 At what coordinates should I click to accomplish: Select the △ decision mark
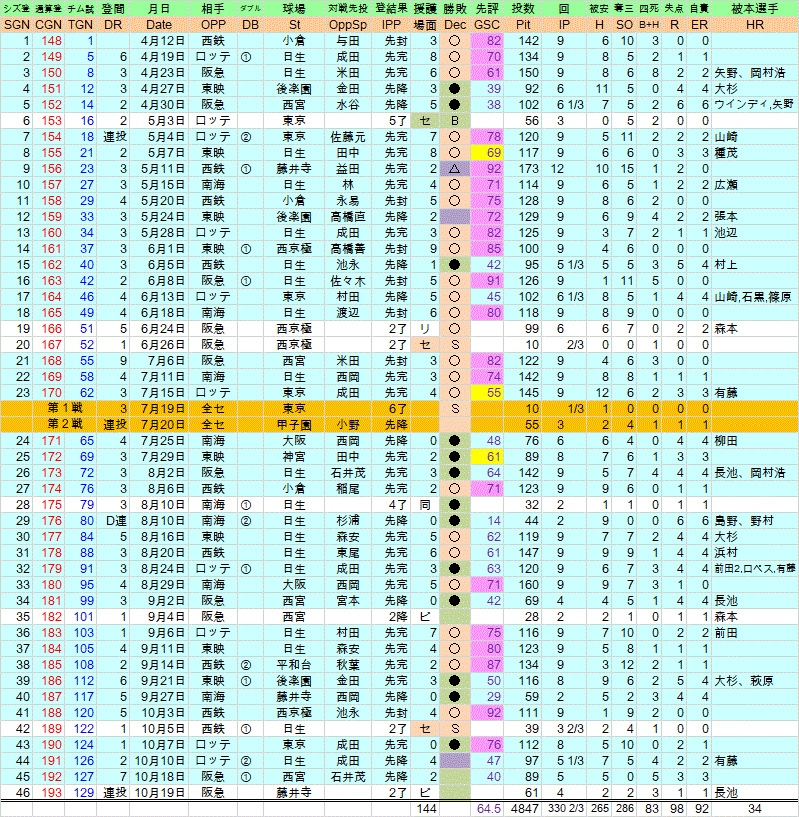[454, 169]
